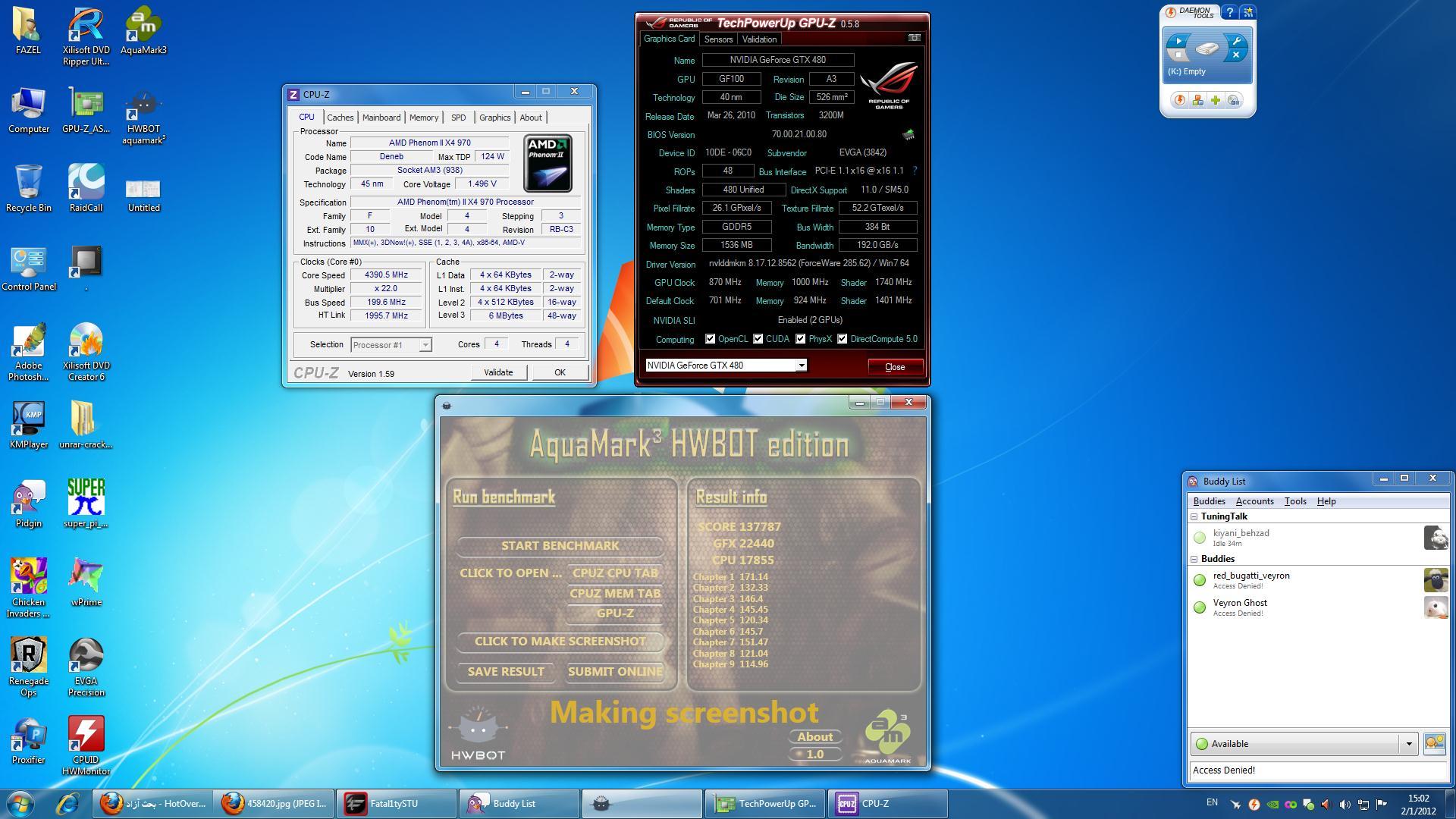This screenshot has width=1456, height=819.
Task: Open the Pidgin desktop shortcut
Action: point(29,504)
